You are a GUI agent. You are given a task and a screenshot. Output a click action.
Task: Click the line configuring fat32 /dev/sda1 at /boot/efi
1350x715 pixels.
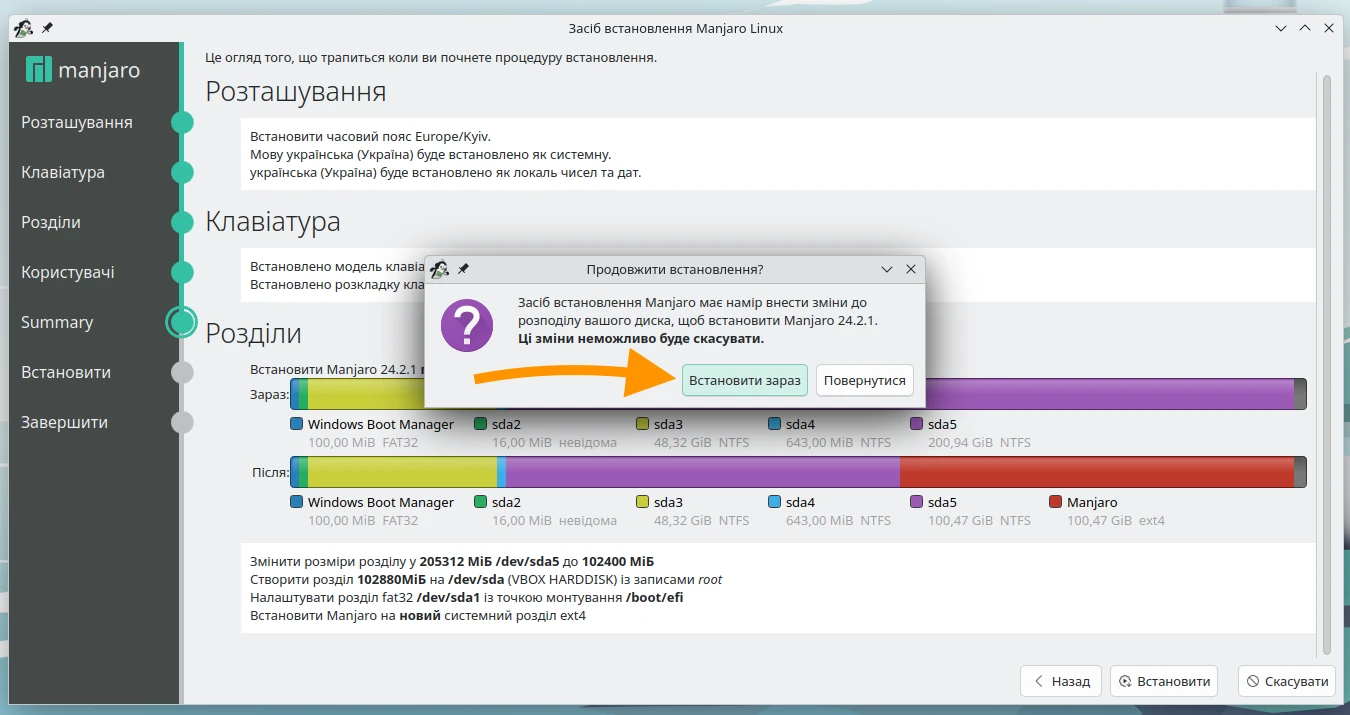coord(467,597)
